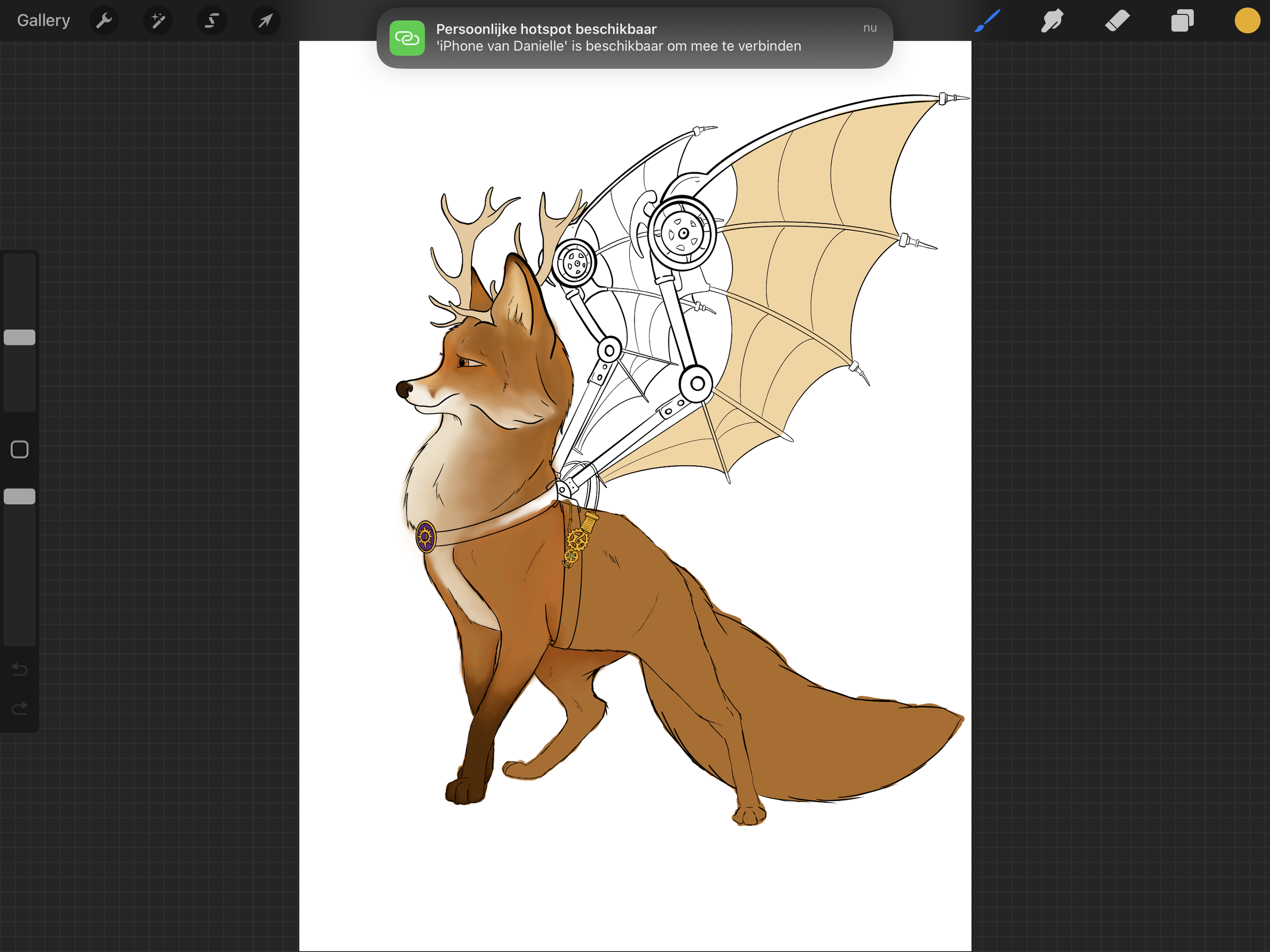
Task: Open the Layers panel
Action: point(1182,21)
